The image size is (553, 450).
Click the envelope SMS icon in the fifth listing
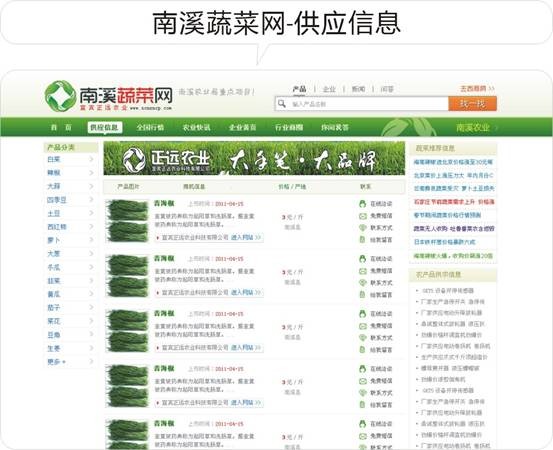(363, 436)
